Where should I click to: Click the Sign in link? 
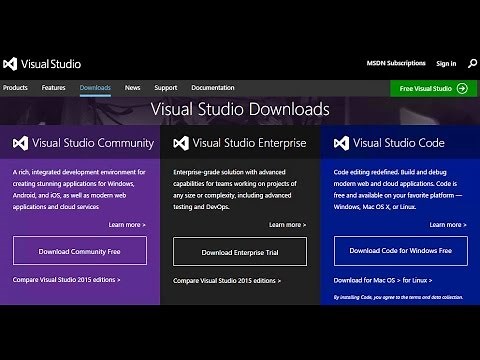446,63
